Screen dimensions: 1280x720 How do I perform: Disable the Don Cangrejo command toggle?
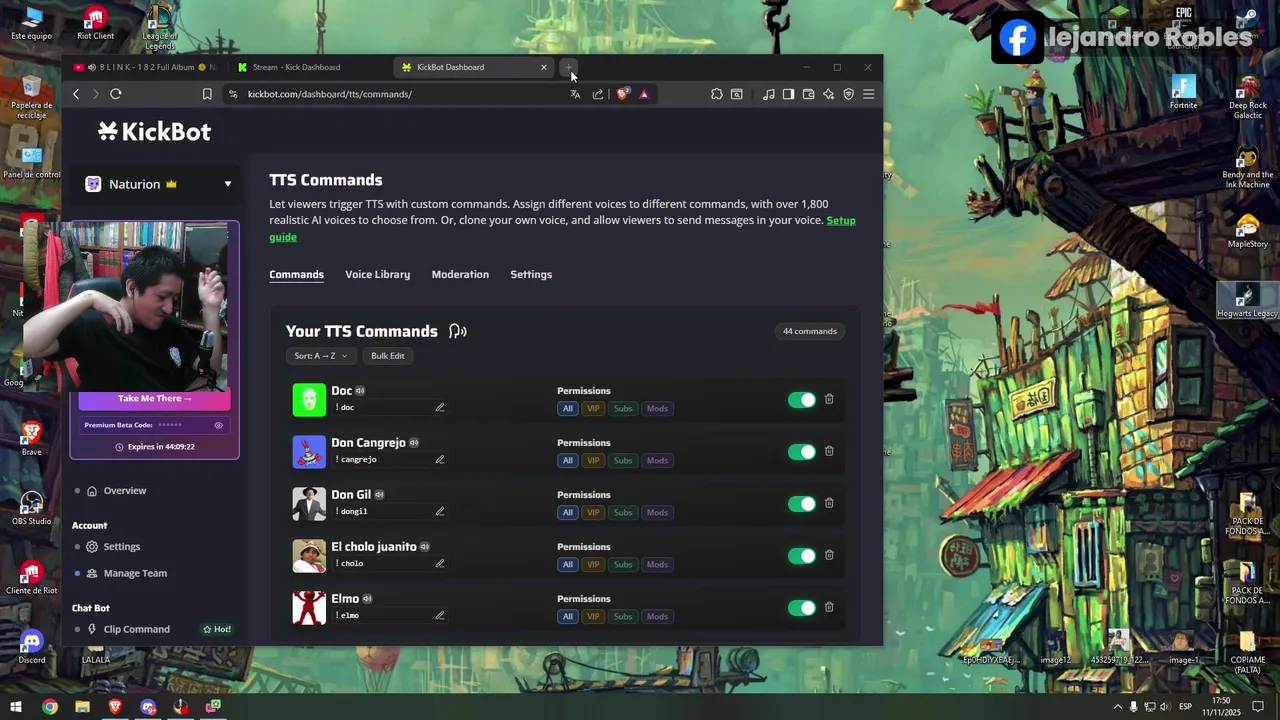click(x=801, y=452)
